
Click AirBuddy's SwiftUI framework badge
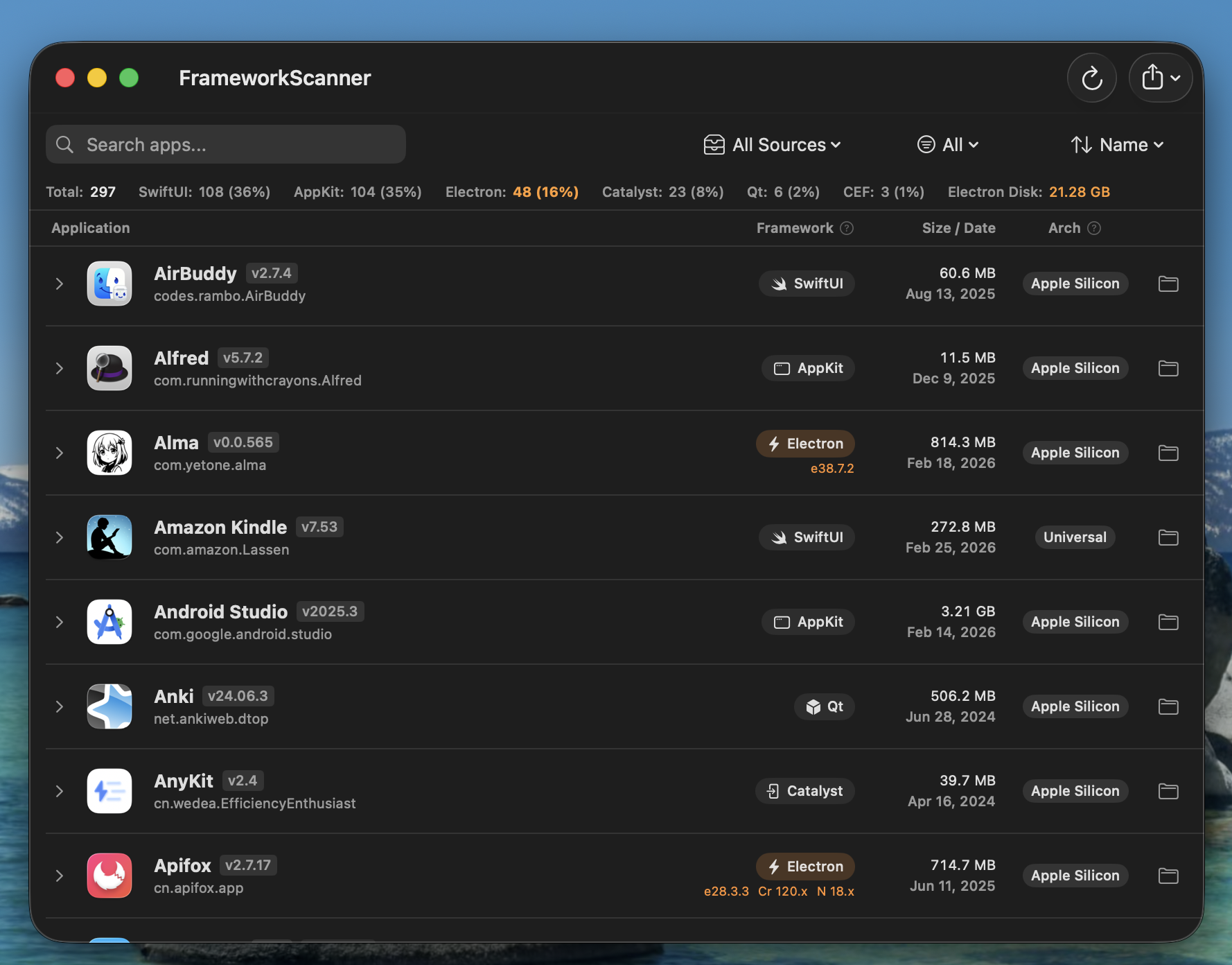pyautogui.click(x=807, y=284)
